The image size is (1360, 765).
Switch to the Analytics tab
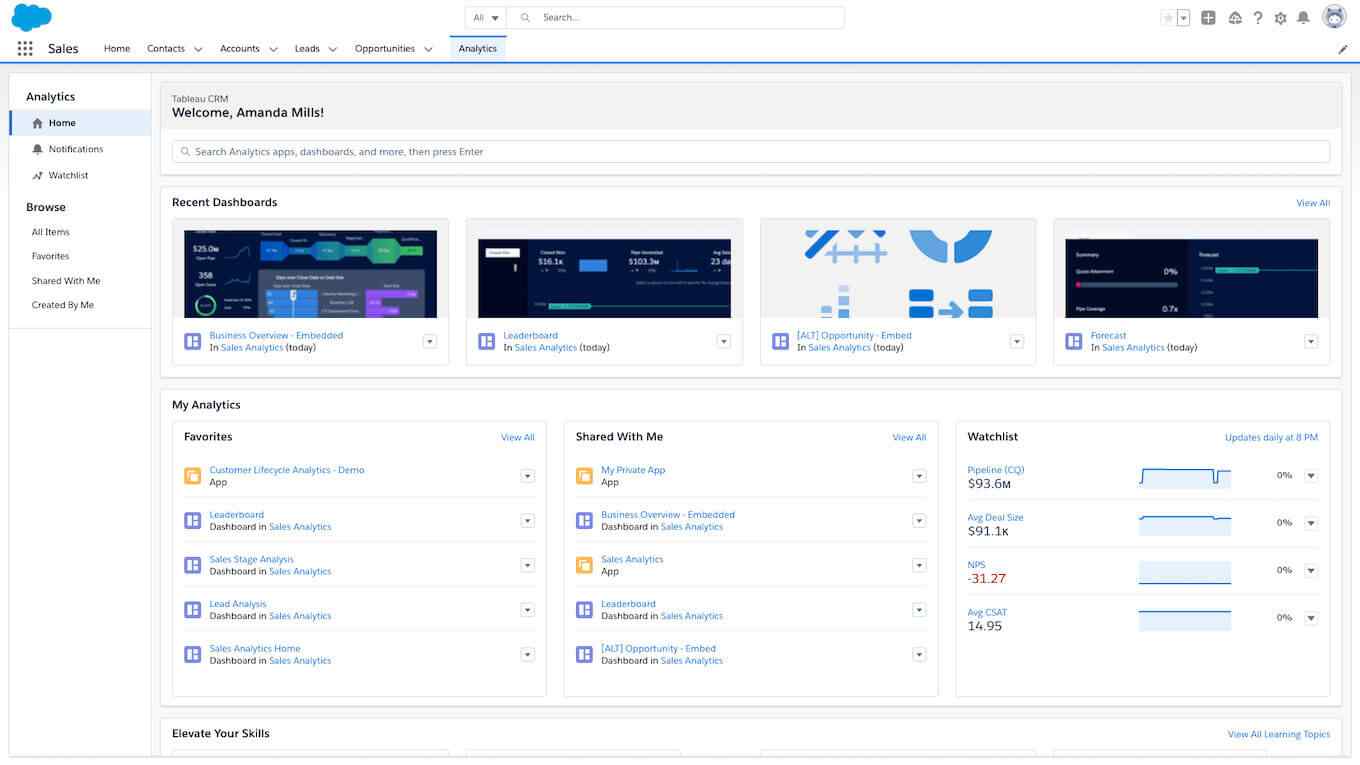pos(478,48)
